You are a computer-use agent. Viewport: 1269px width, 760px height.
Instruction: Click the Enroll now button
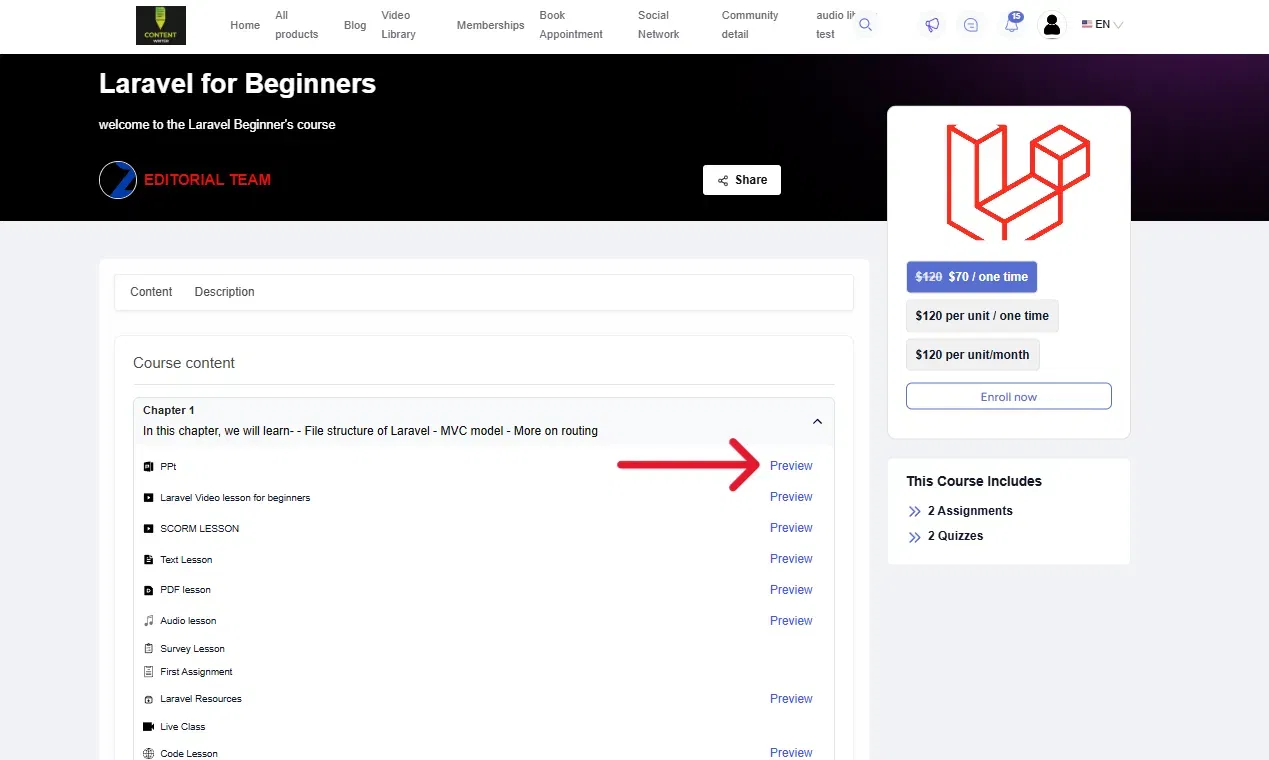[x=1008, y=397]
